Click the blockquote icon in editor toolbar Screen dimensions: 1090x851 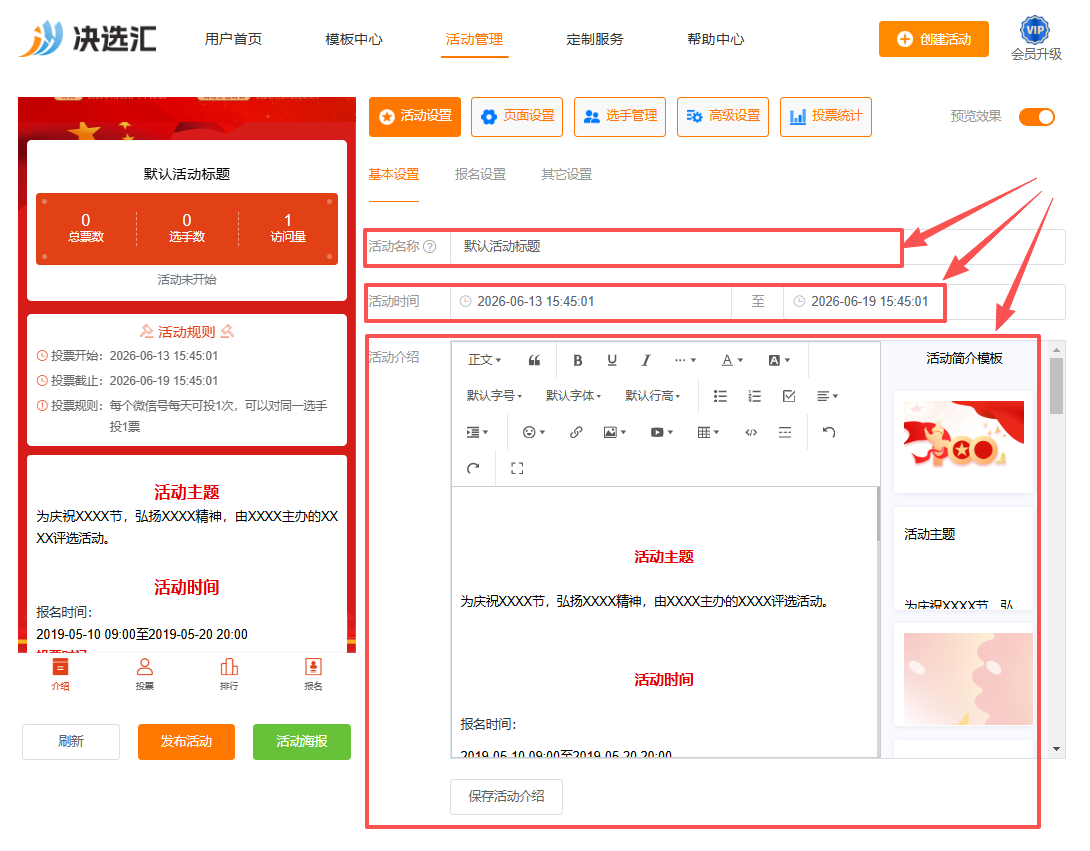pos(534,360)
